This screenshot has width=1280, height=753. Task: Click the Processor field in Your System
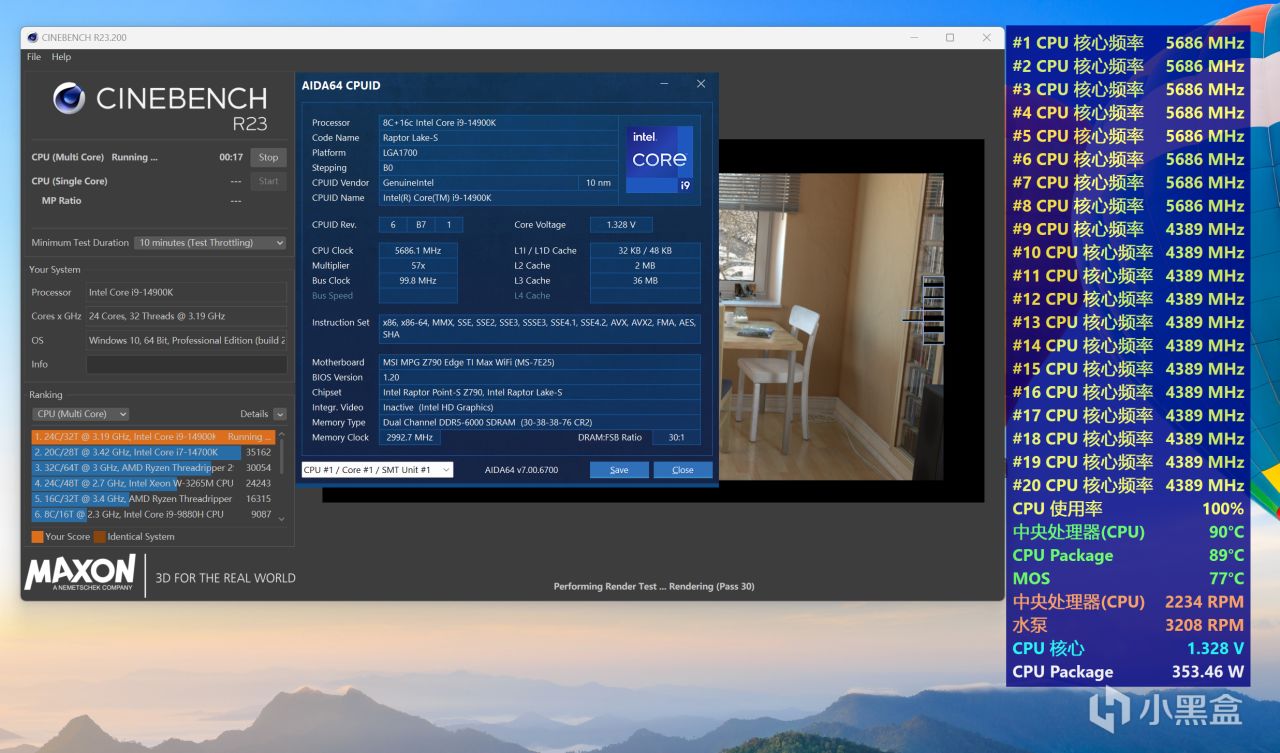(186, 292)
